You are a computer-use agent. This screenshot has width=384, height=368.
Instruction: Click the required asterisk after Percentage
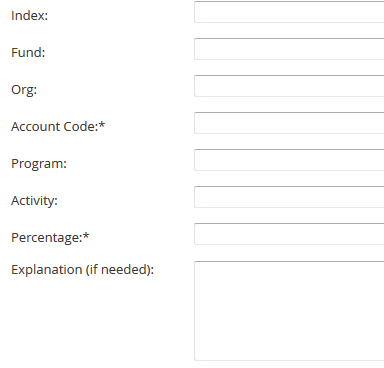[86, 236]
